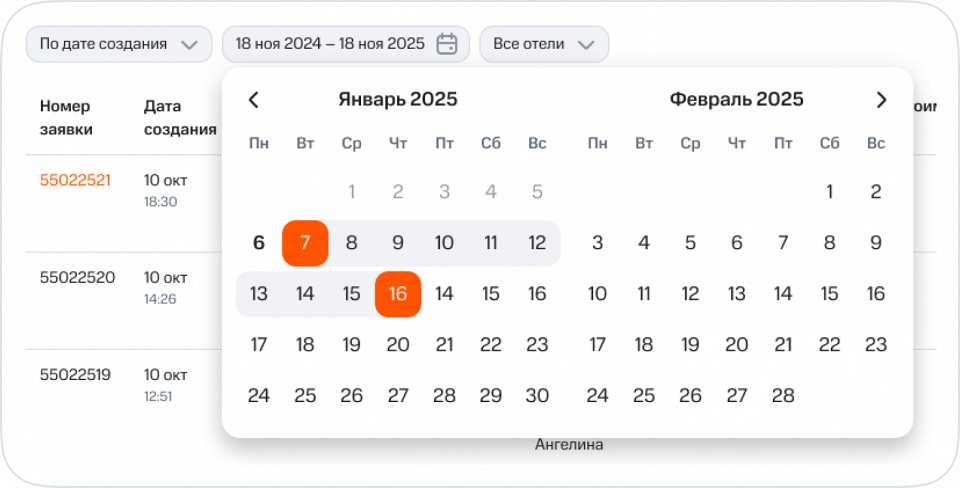The width and height of the screenshot is (960, 488).
Task: Choose greyed-out 3 January
Action: 444,192
